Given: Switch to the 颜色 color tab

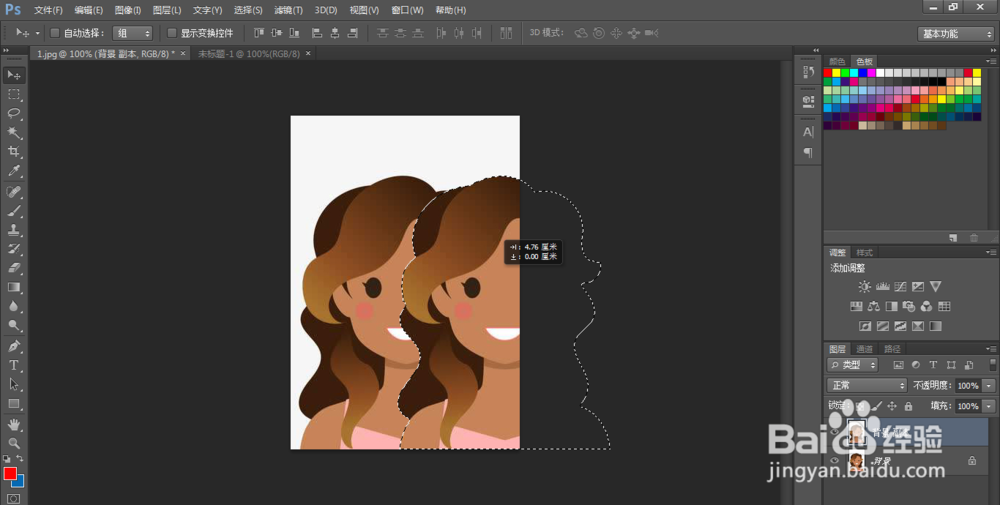Looking at the screenshot, I should (837, 61).
